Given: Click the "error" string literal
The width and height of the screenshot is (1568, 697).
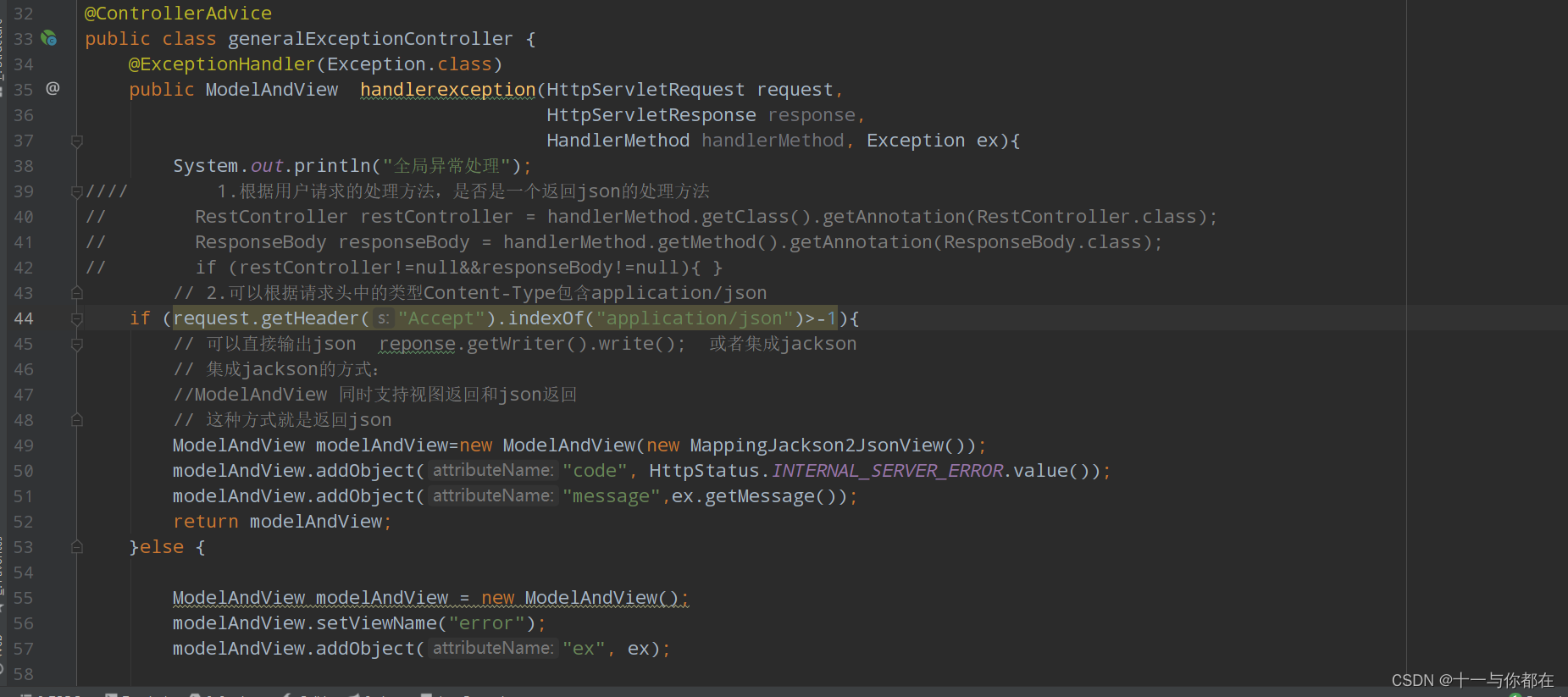Looking at the screenshot, I should pos(486,623).
